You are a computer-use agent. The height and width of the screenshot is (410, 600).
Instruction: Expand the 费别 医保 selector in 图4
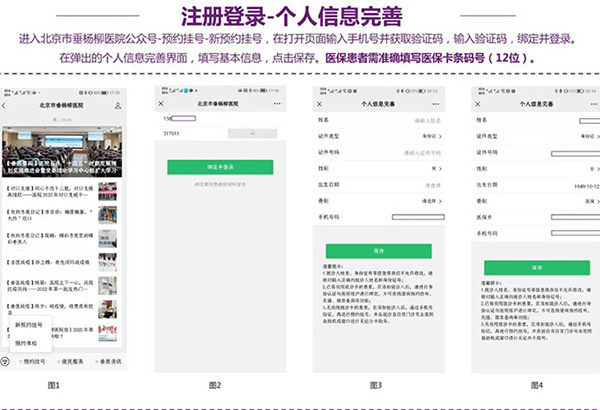coord(590,199)
